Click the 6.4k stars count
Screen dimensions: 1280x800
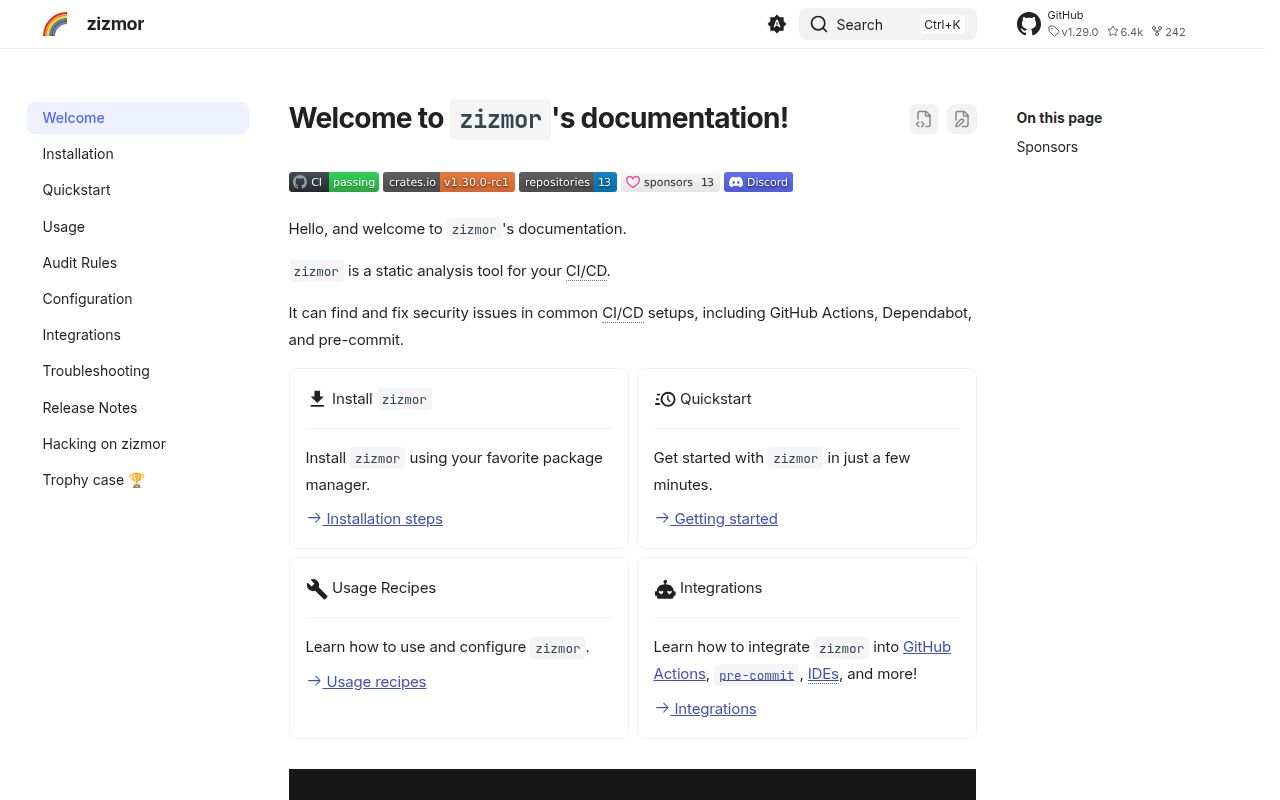coord(1125,32)
